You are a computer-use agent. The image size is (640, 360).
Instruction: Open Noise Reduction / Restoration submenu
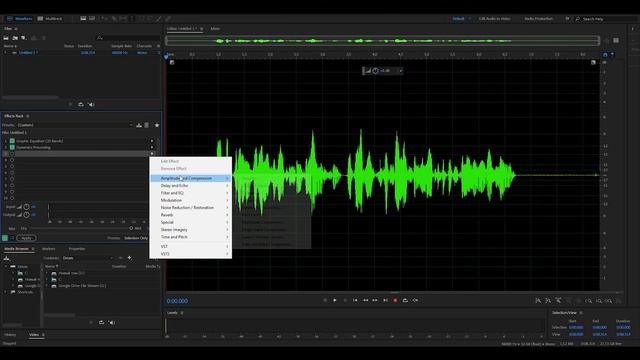(x=191, y=208)
